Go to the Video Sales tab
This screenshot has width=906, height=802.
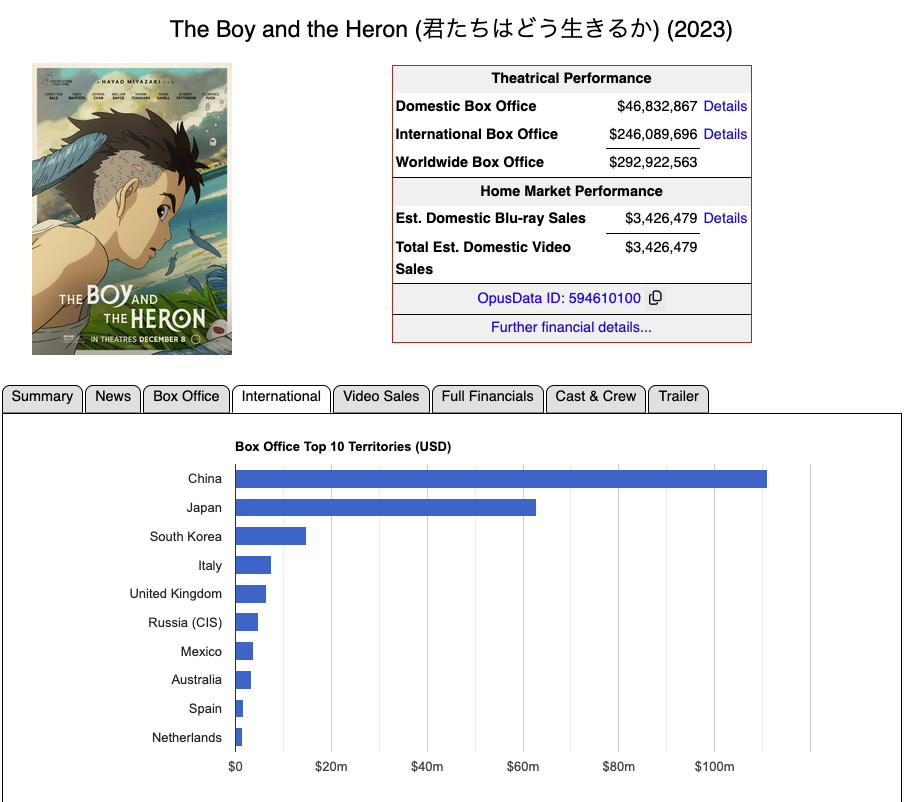click(381, 397)
